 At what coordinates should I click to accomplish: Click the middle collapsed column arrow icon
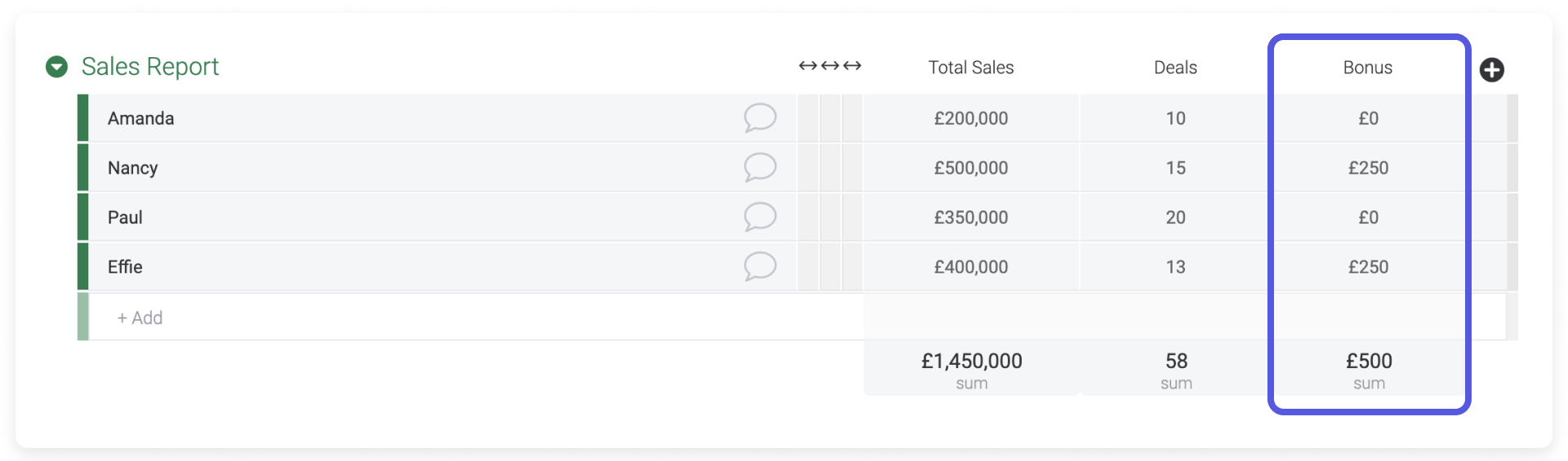(x=830, y=65)
